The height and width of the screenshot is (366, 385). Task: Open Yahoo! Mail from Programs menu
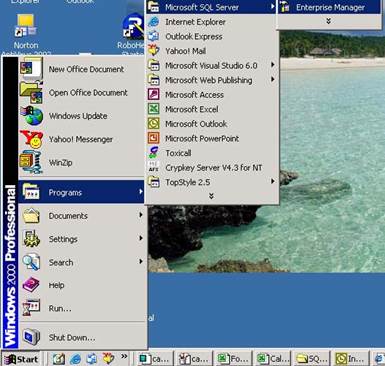coord(212,51)
